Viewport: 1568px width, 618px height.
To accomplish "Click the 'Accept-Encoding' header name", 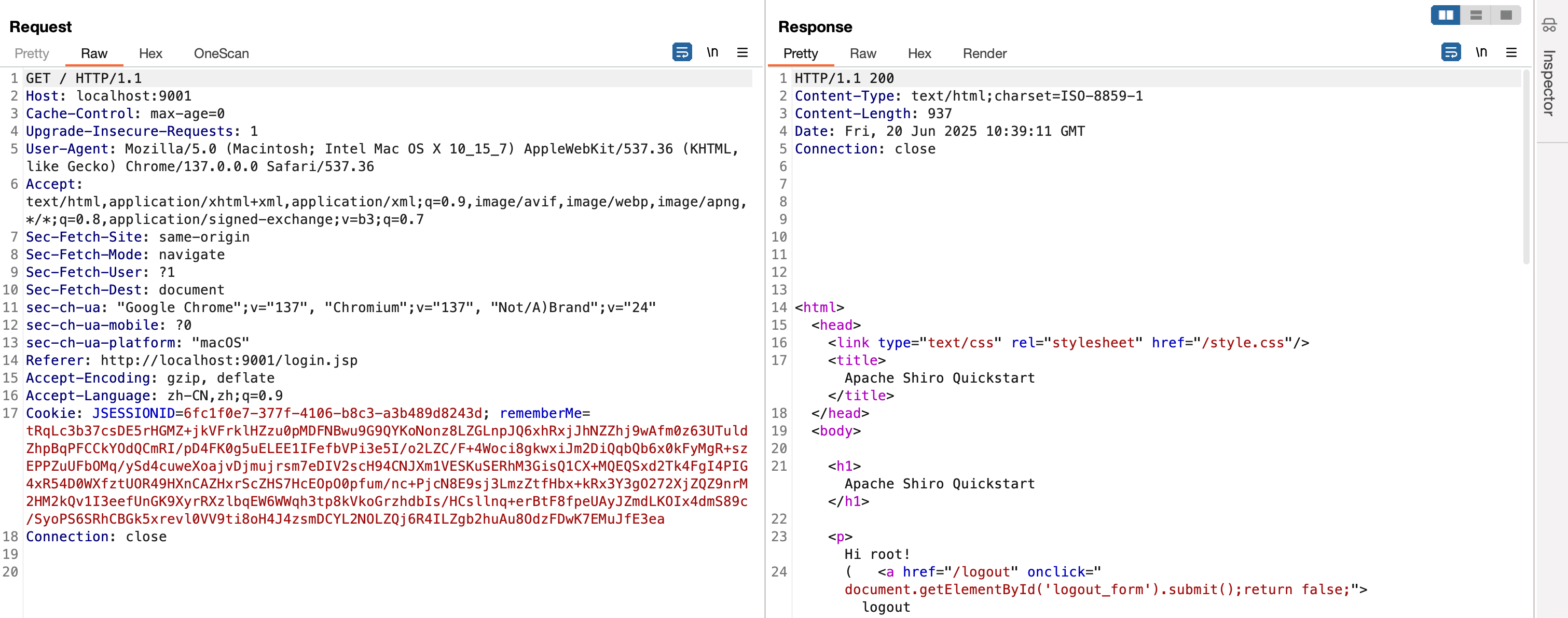I will (88, 378).
